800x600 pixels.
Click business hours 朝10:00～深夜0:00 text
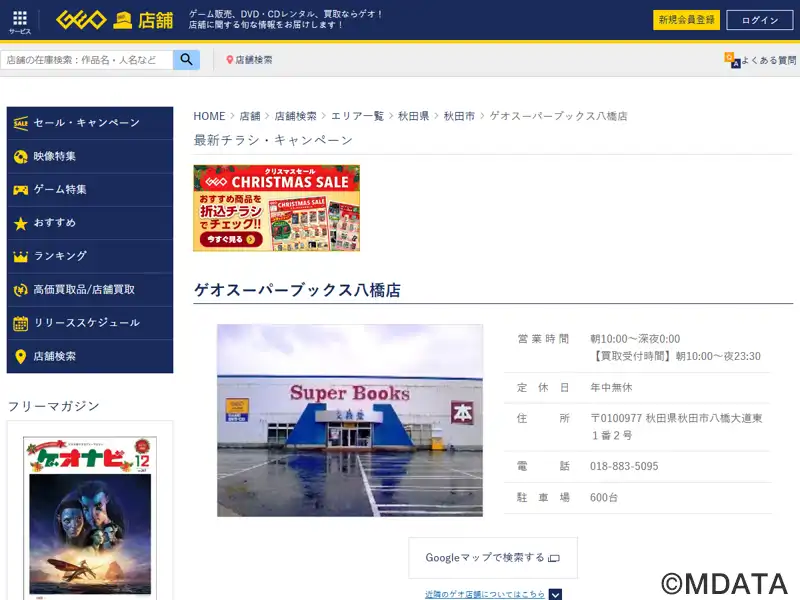pos(635,339)
